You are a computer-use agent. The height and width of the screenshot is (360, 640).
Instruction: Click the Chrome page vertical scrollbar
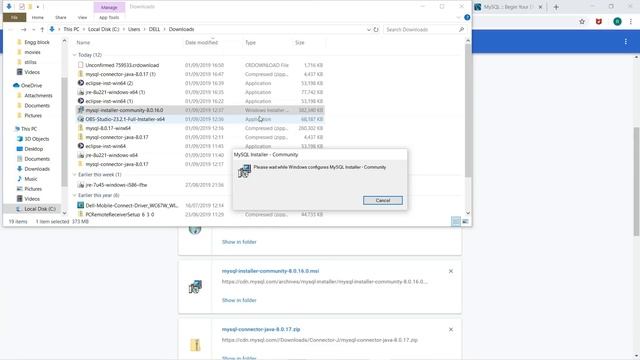click(x=636, y=182)
